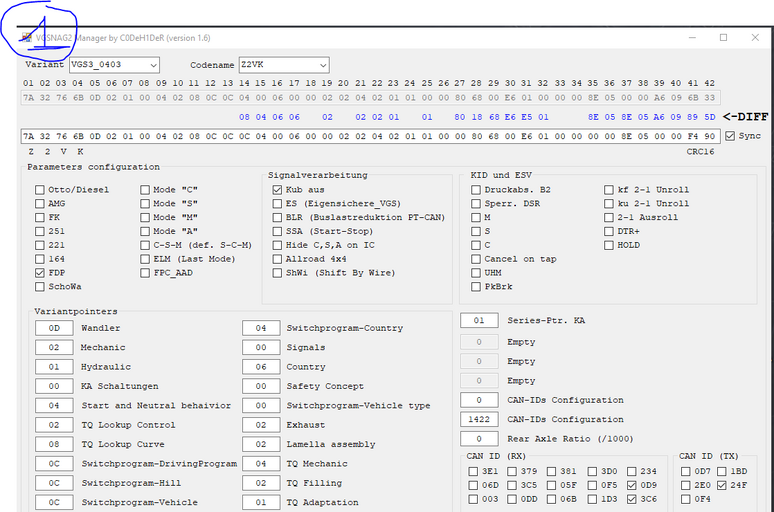Maximize the VGSNAG2 Manager window
The height and width of the screenshot is (512, 774).
click(723, 38)
